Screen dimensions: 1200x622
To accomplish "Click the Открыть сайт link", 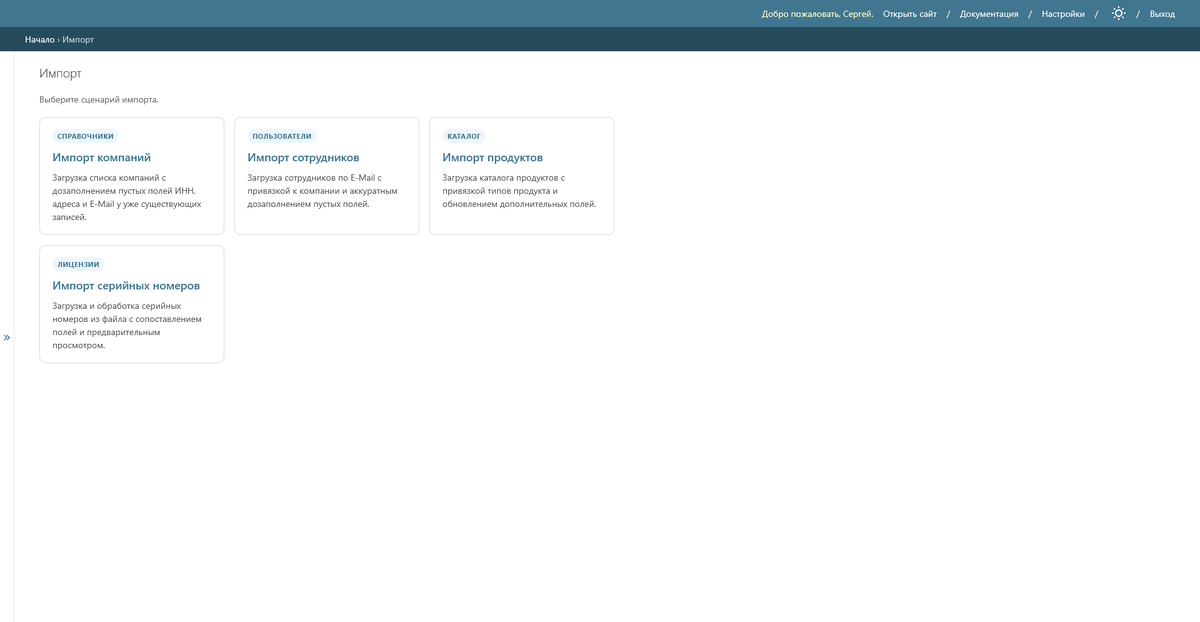I will tap(910, 14).
